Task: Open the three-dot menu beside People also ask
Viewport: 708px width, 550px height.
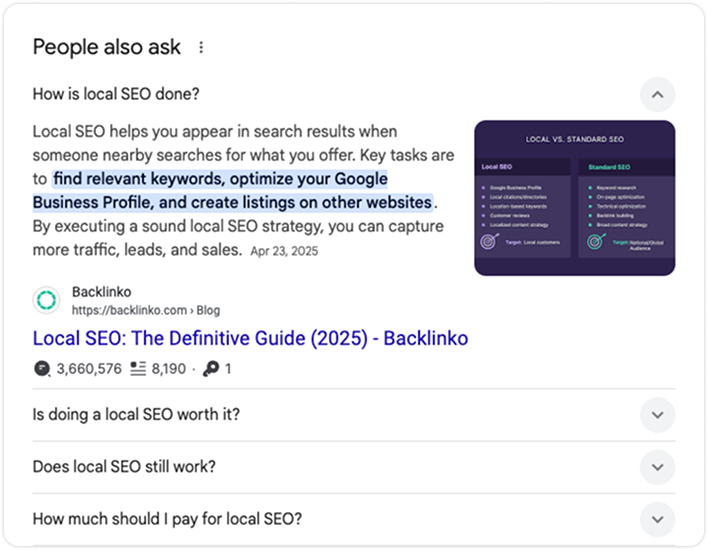Action: (201, 47)
